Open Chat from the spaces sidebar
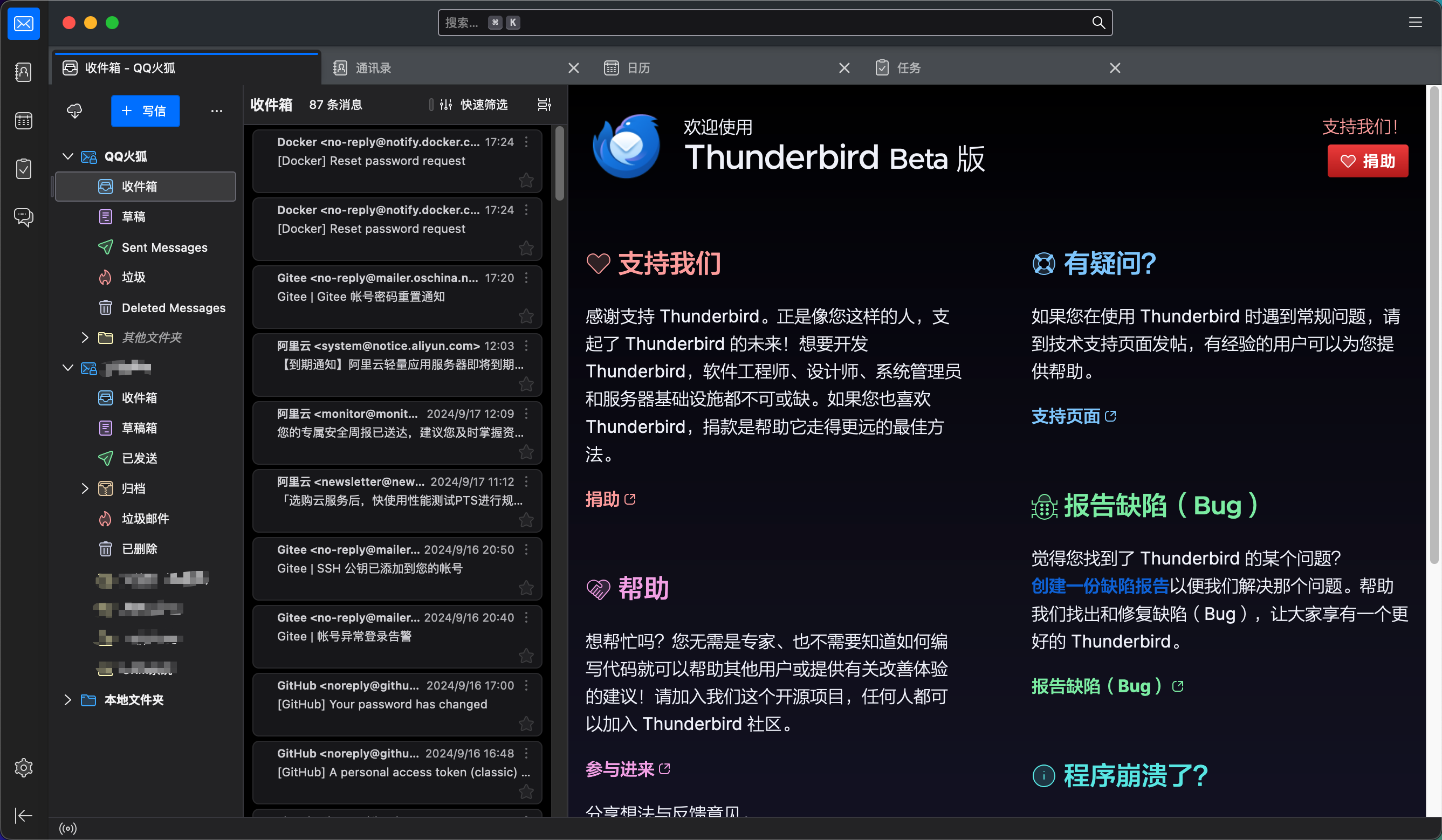Screen dimensions: 1442x840 (x=24, y=217)
